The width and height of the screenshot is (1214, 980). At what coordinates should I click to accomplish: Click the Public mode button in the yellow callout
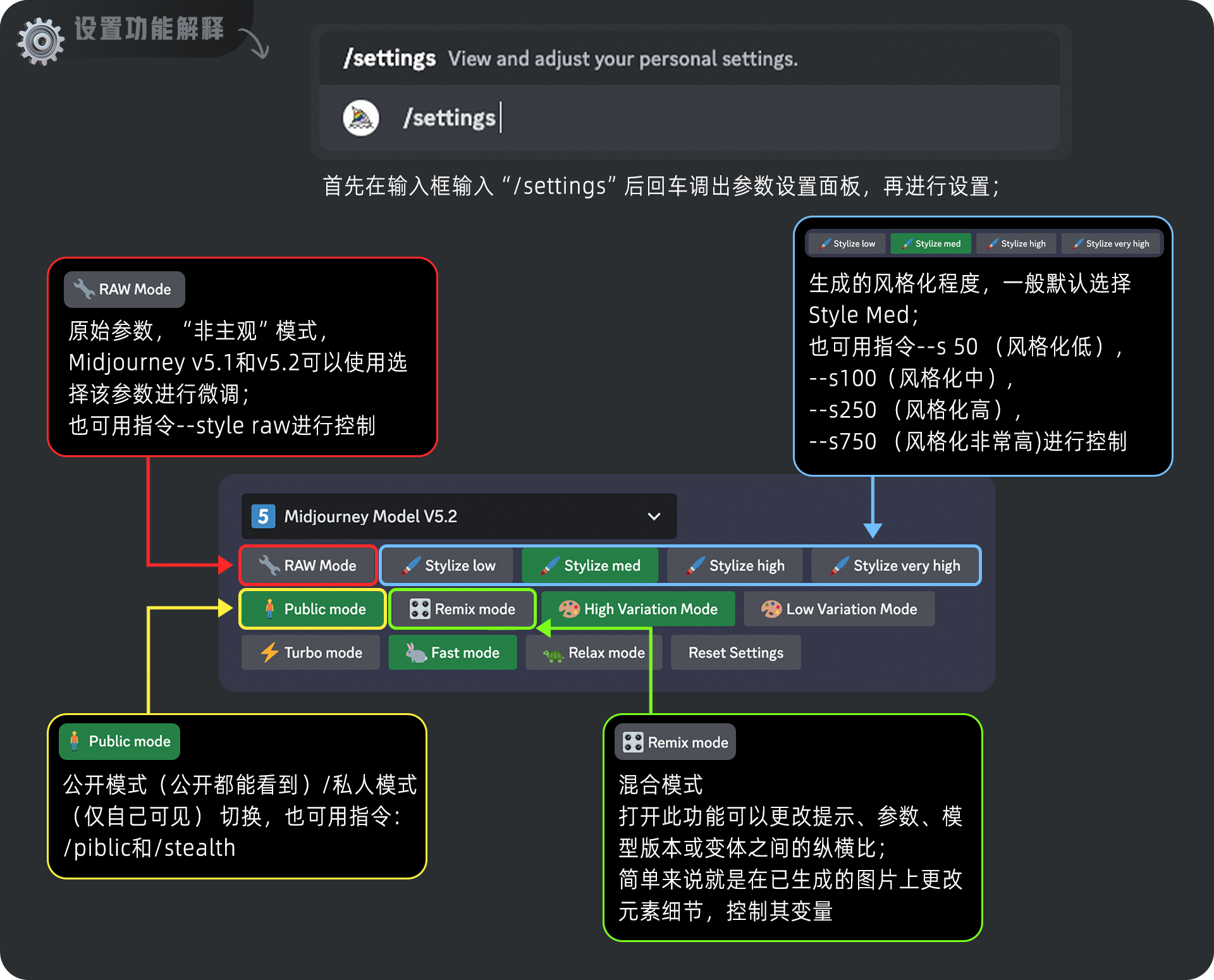click(x=120, y=742)
